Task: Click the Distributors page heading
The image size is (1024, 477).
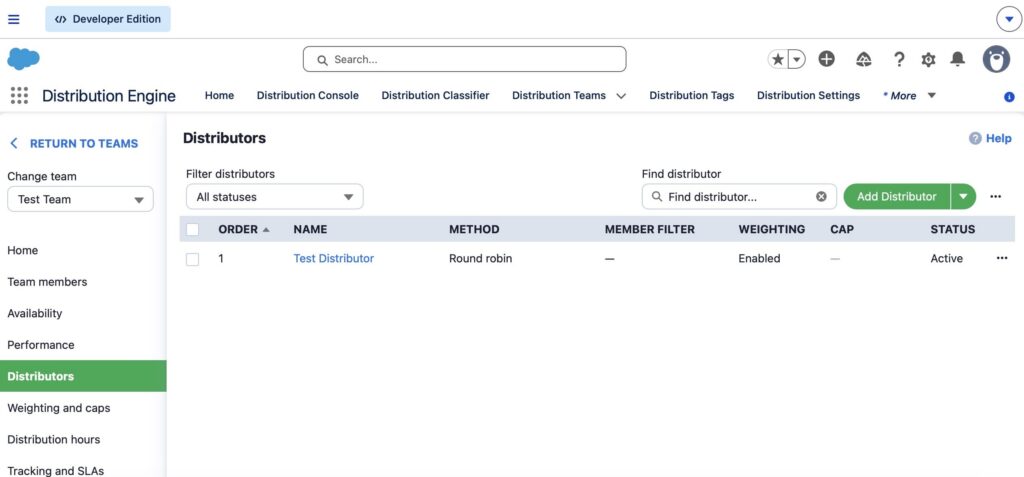Action: [x=224, y=138]
